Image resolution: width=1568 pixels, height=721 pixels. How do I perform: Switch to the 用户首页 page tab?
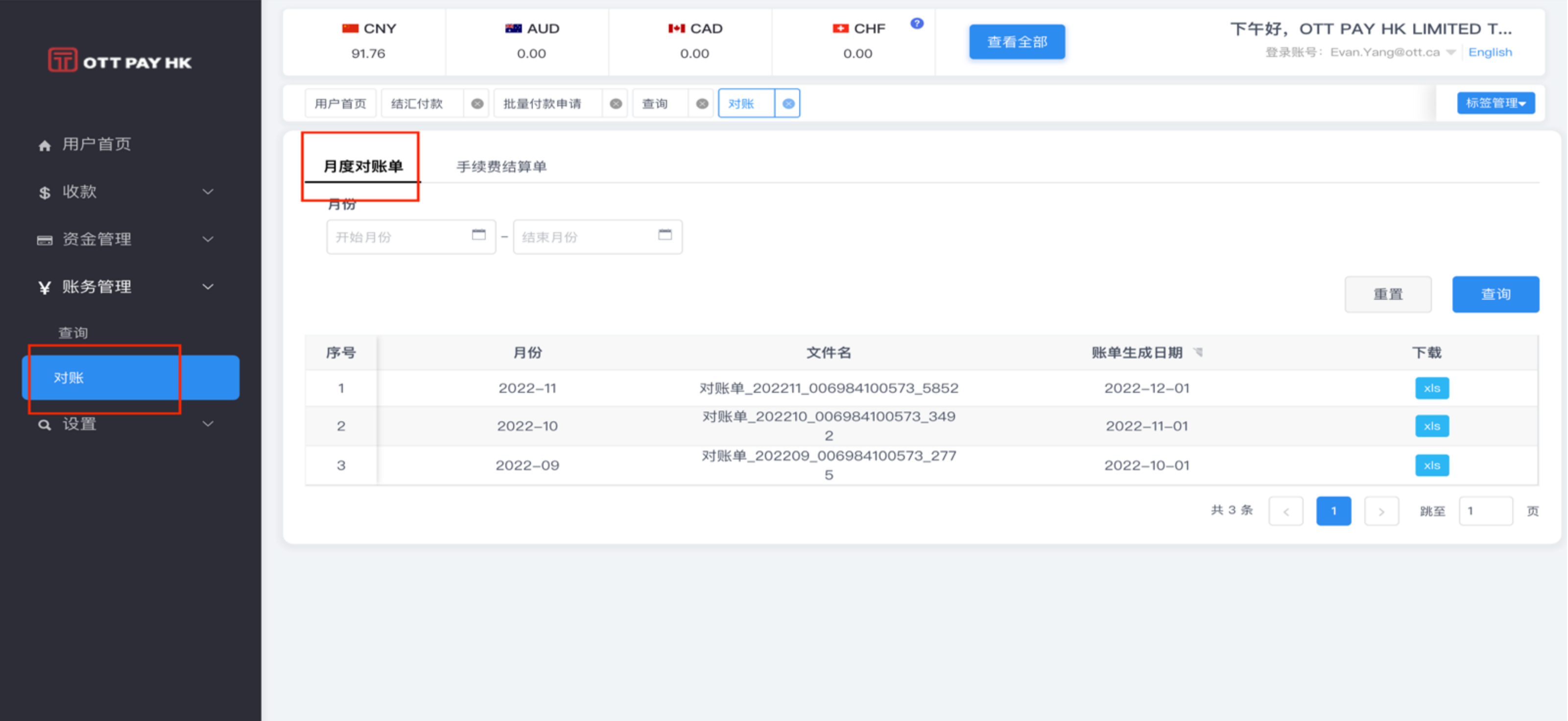point(340,103)
